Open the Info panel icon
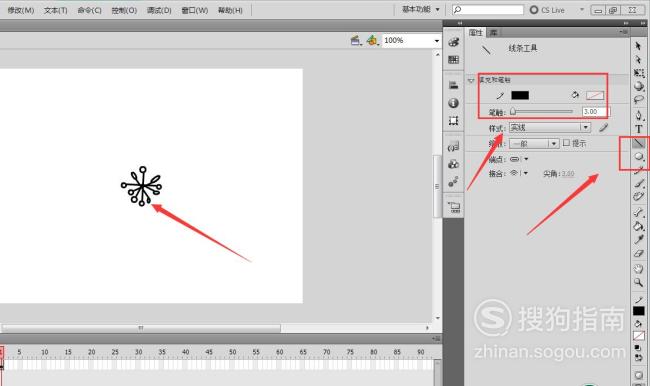650x386 pixels. pyautogui.click(x=454, y=103)
